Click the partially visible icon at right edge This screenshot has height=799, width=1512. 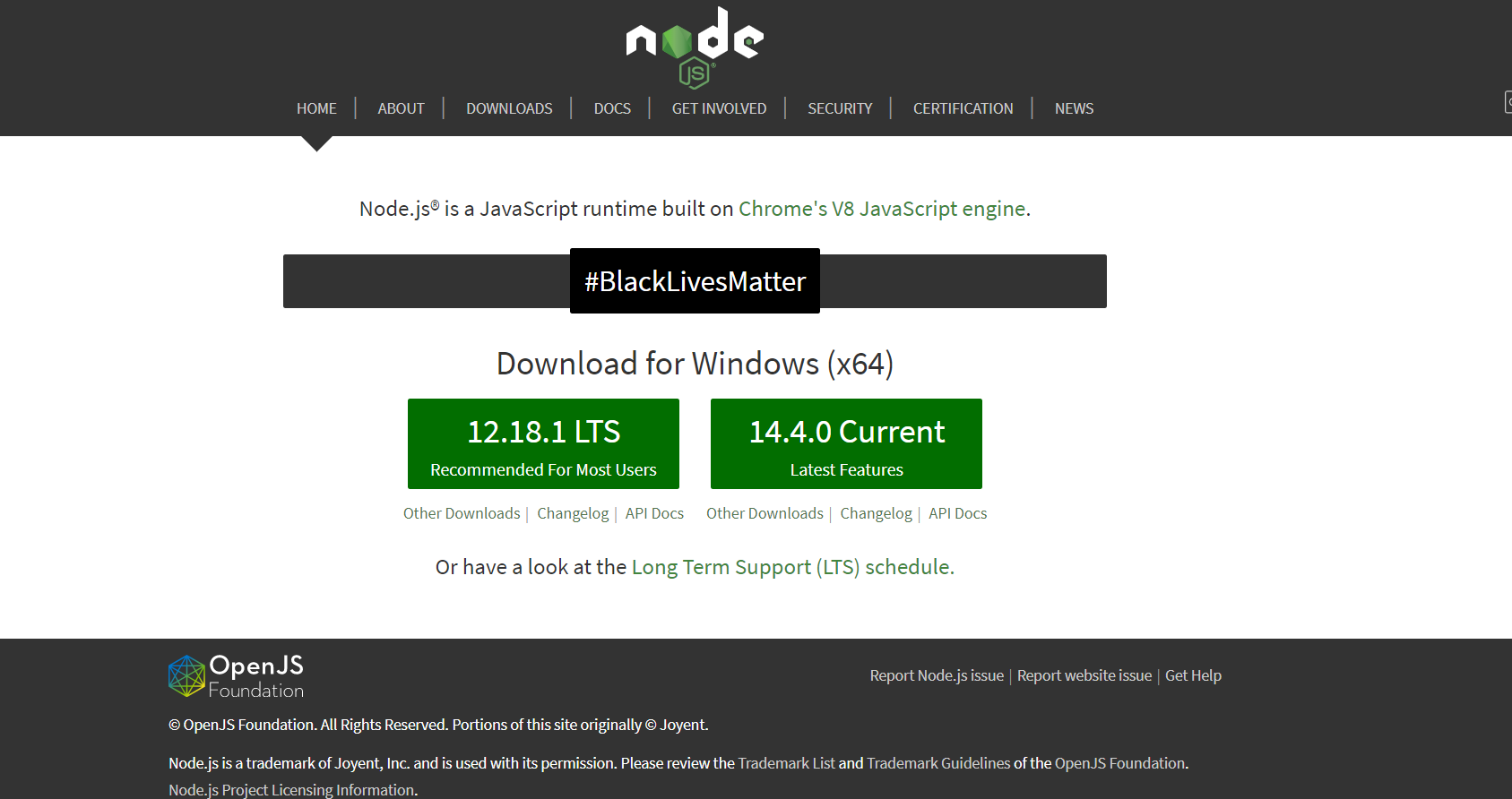click(x=1508, y=102)
